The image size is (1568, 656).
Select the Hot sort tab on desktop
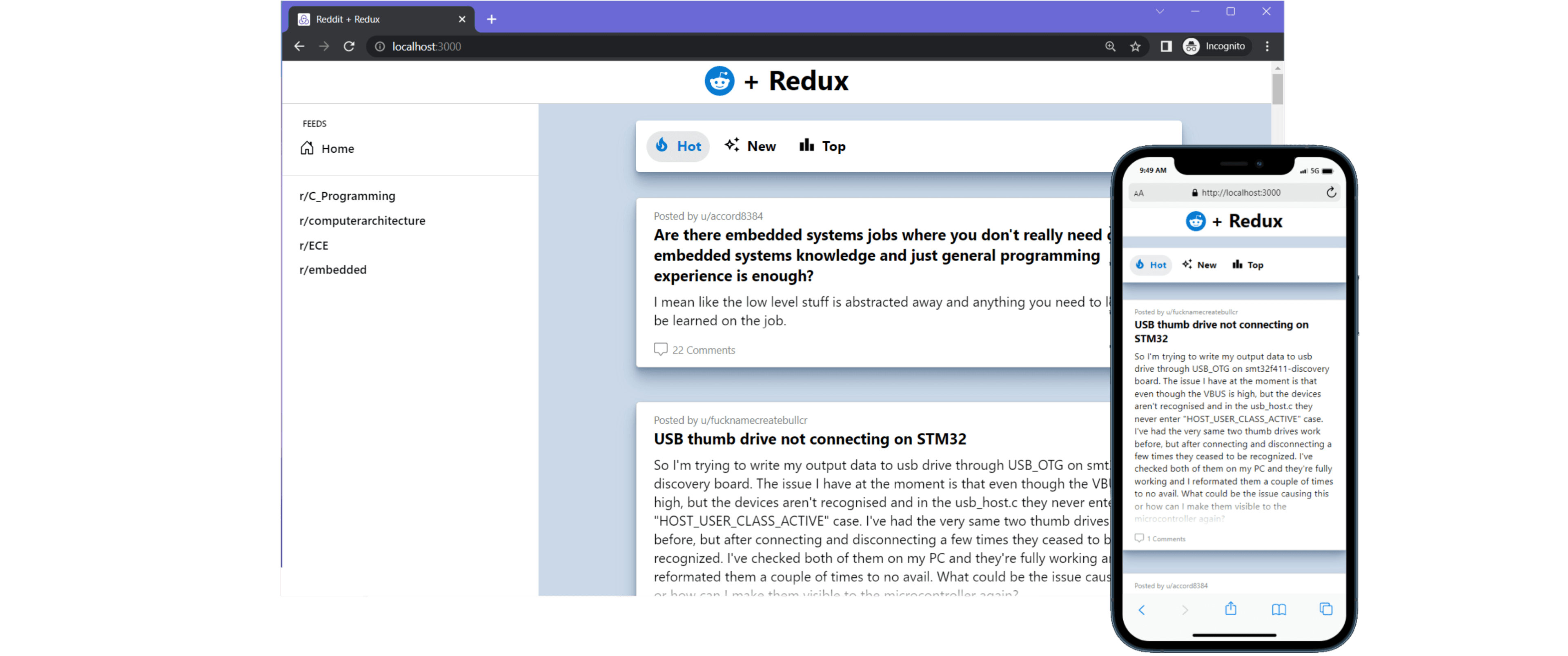(x=677, y=146)
